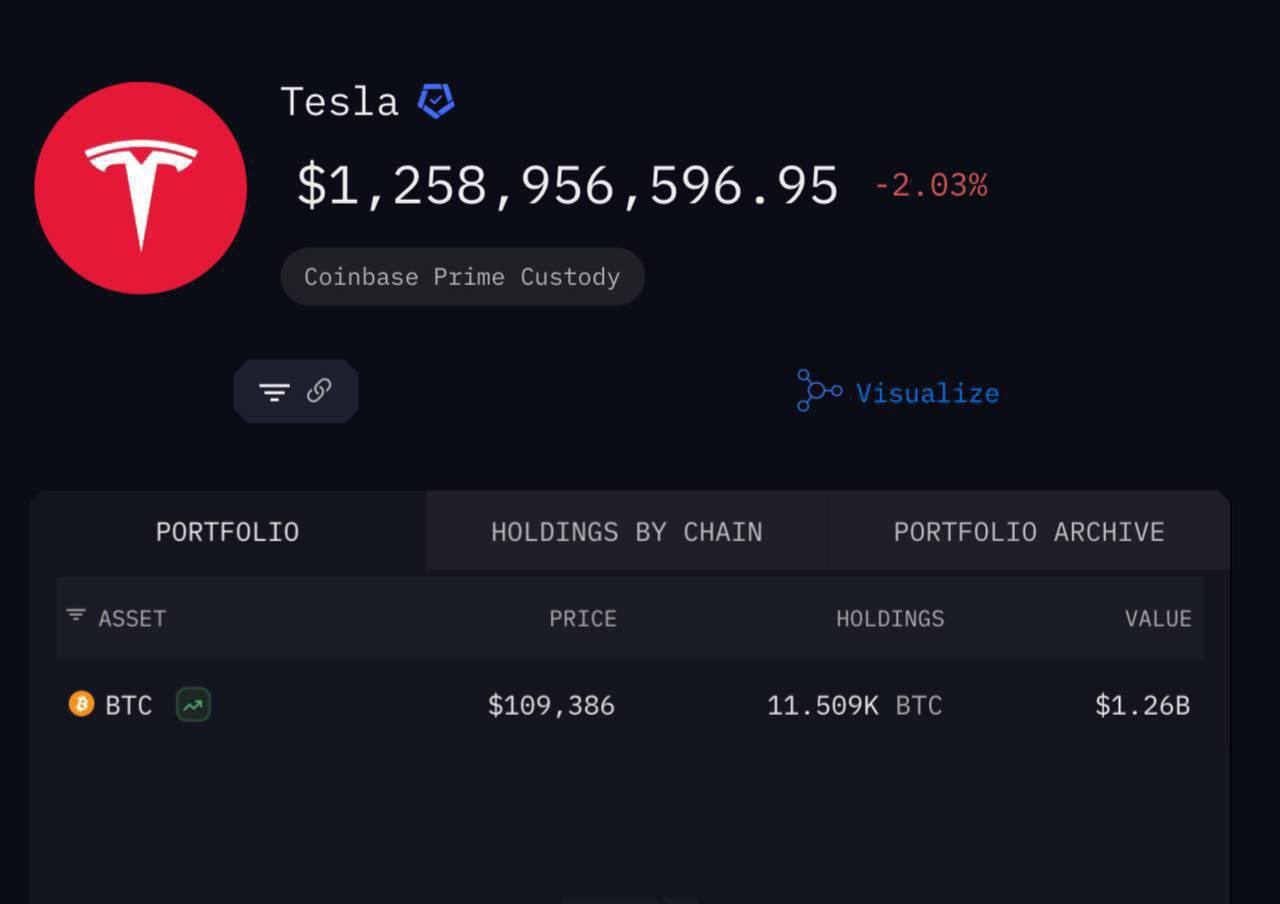Open the Portfolio Archive tab

click(x=1028, y=531)
